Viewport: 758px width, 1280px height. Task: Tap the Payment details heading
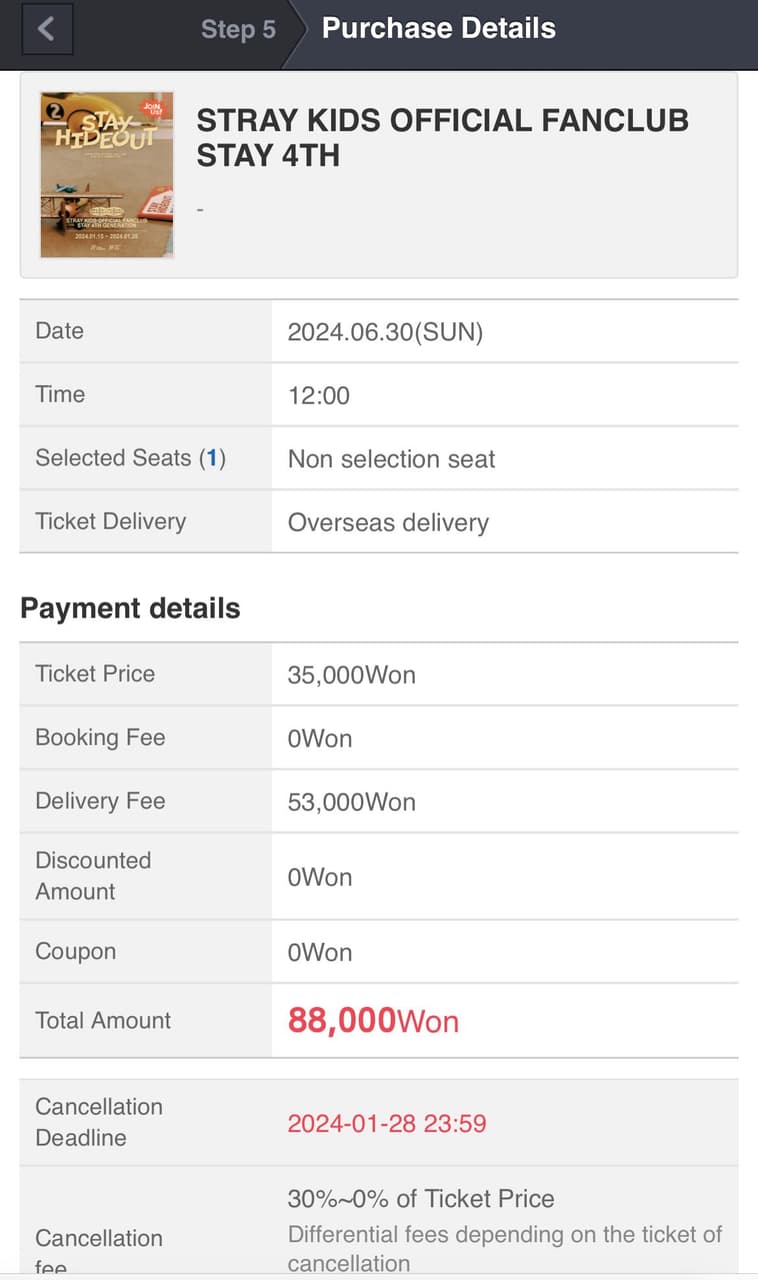click(130, 608)
